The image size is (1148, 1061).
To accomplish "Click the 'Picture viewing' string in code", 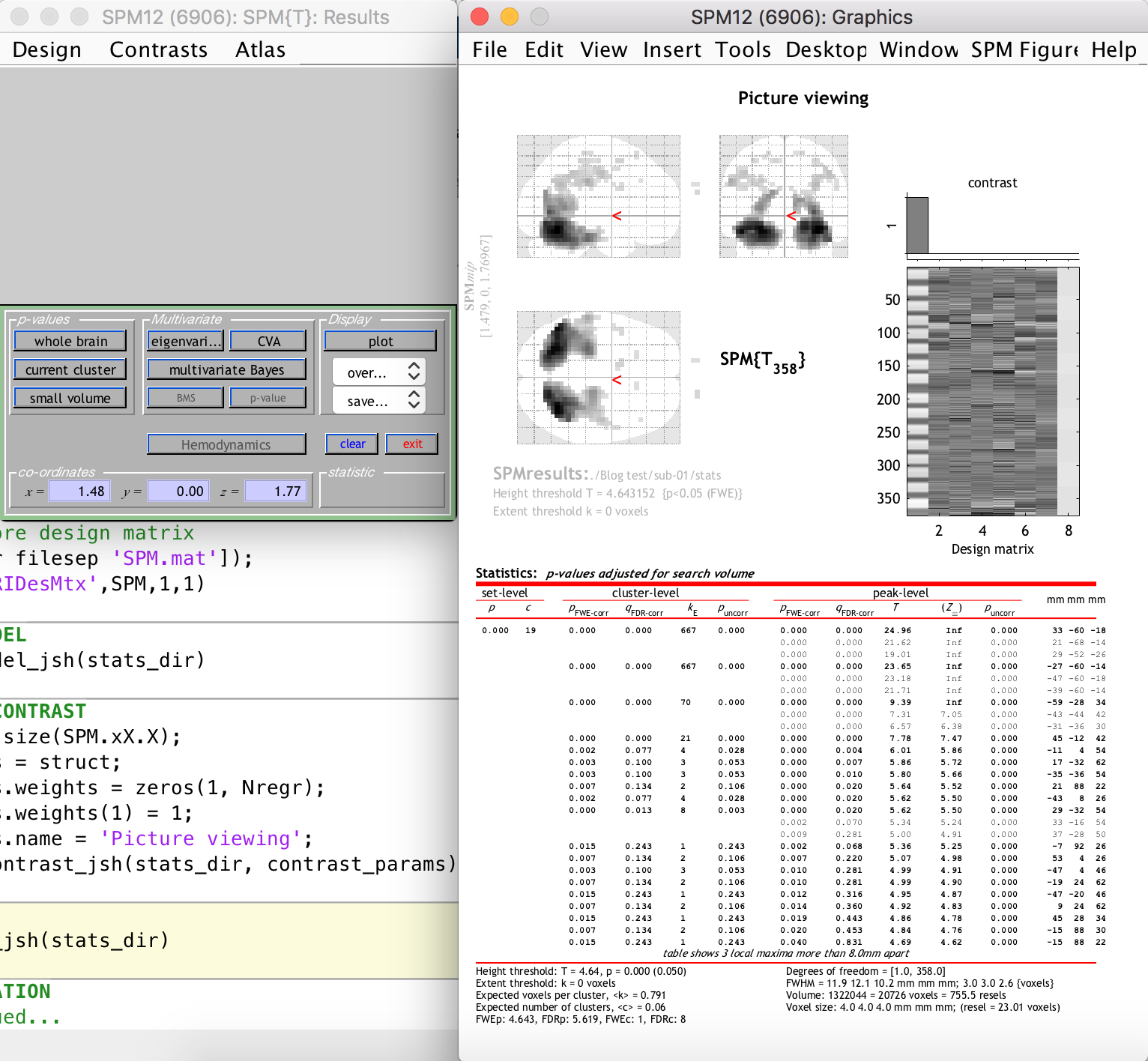I will pyautogui.click(x=200, y=838).
